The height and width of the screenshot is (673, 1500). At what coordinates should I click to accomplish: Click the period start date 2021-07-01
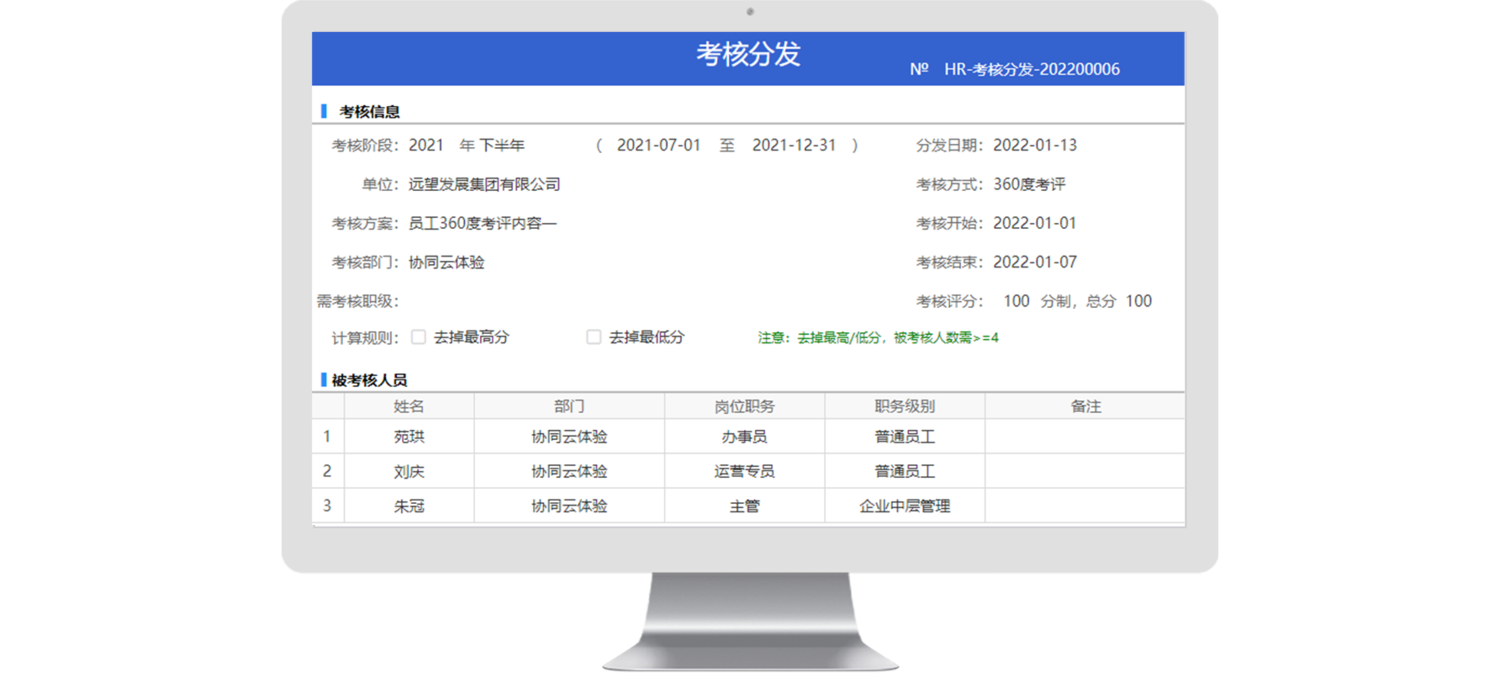click(x=658, y=145)
